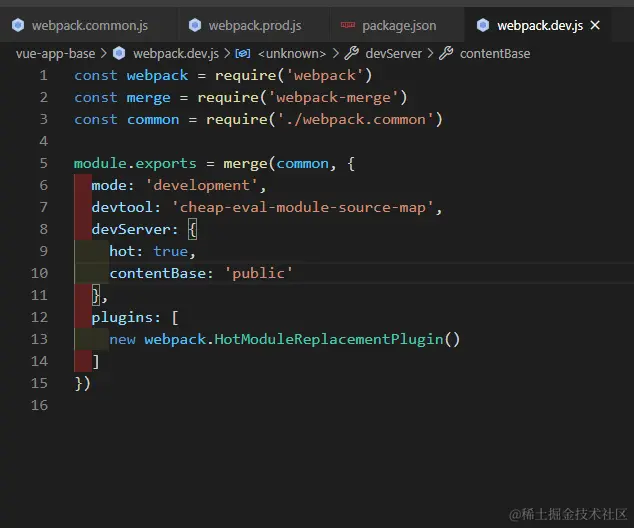Screen dimensions: 634x528
Task: Click line number 16 in gutter
Action: 40,405
